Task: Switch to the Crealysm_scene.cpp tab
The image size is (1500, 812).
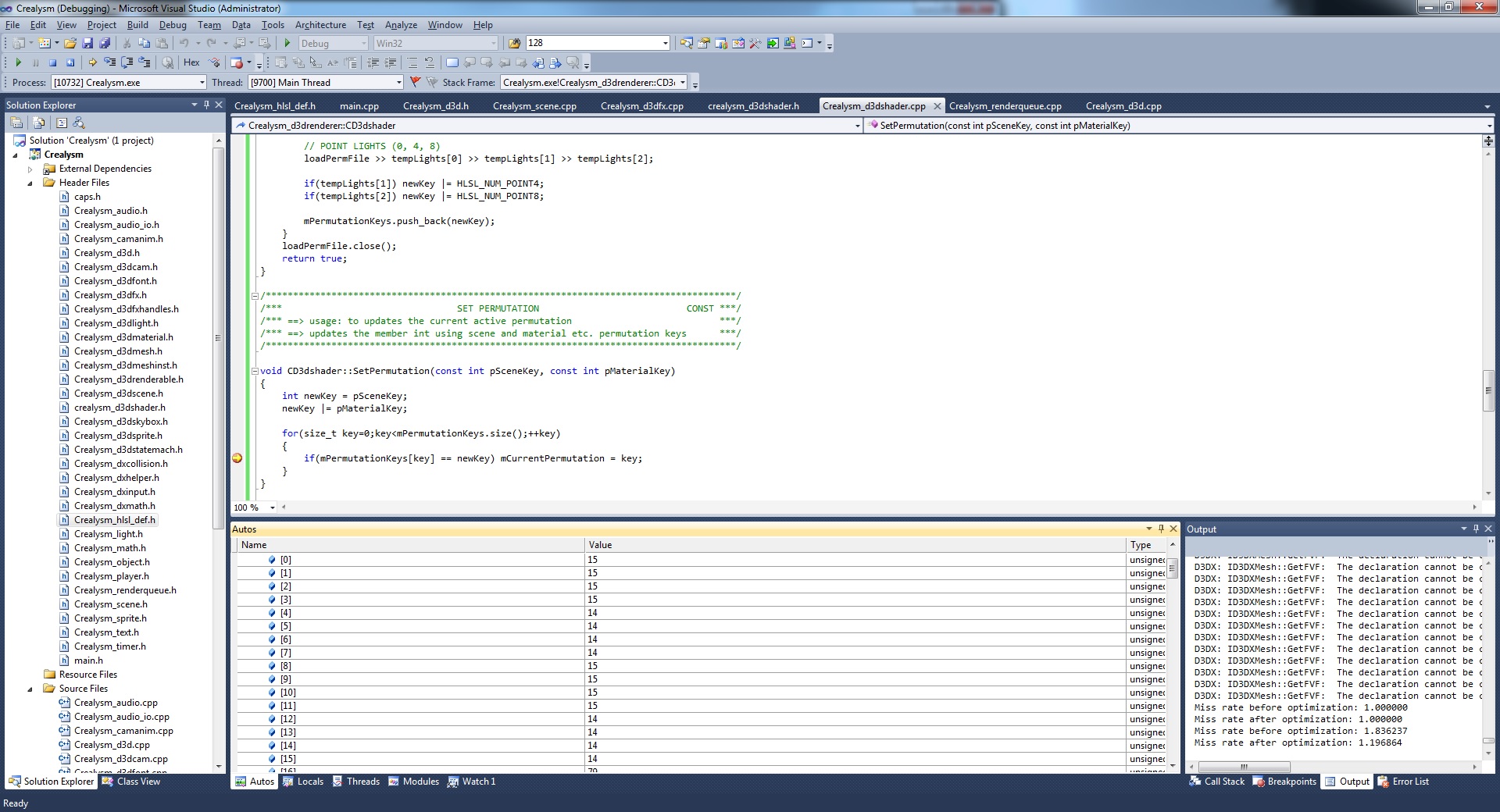Action: pyautogui.click(x=534, y=106)
